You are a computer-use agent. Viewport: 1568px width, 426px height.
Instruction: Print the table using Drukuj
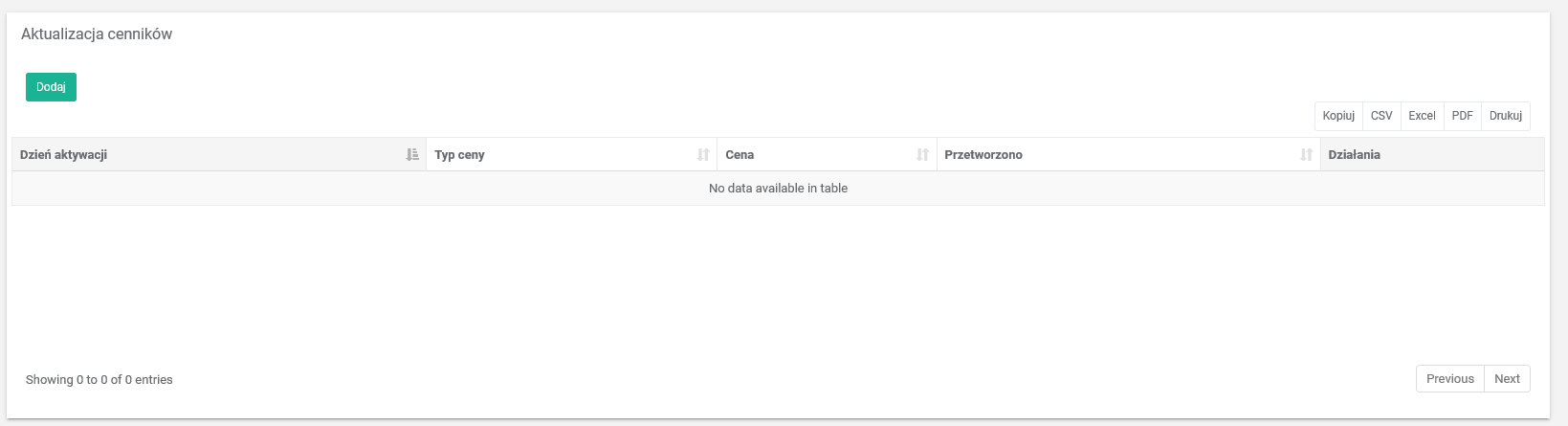tap(1505, 116)
